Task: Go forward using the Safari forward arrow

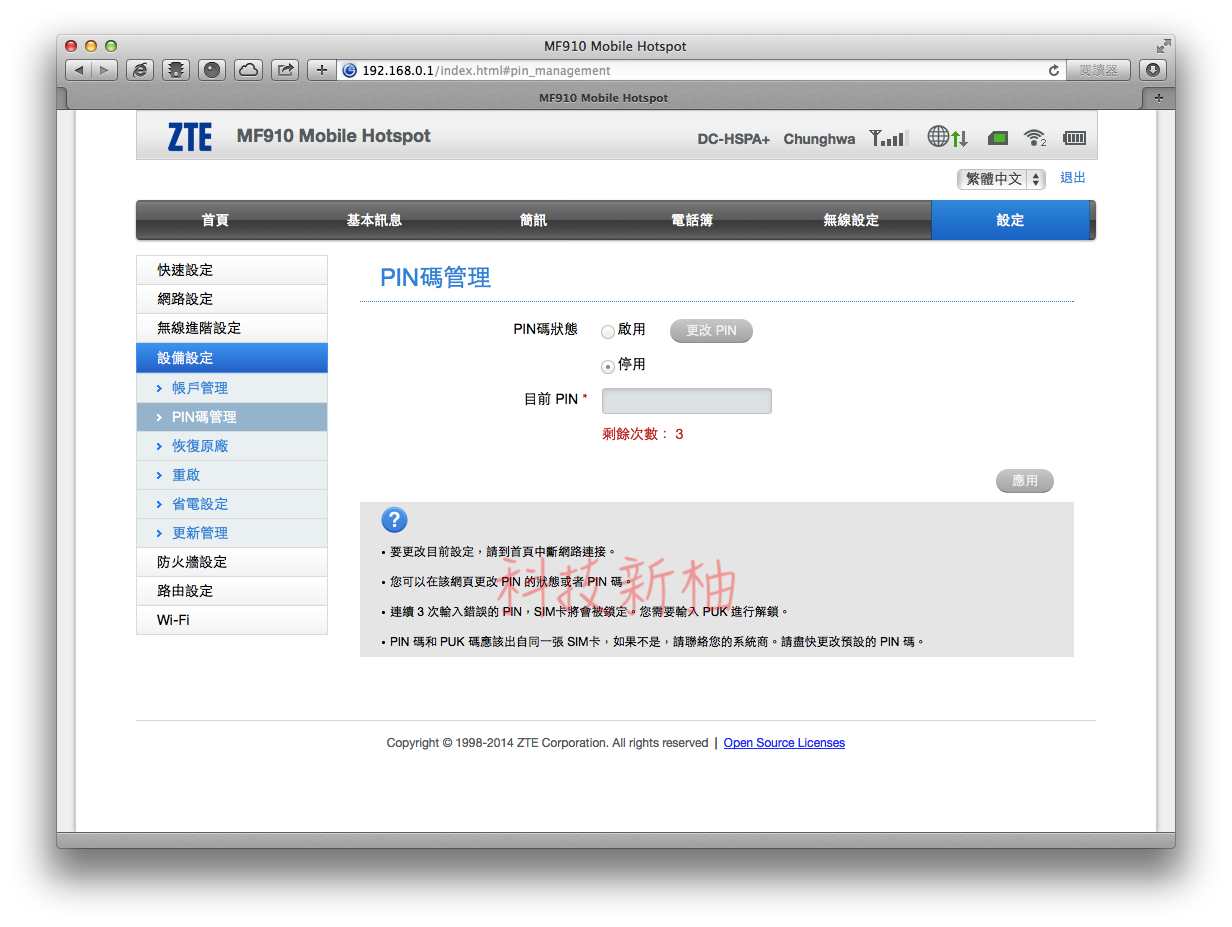Action: click(105, 70)
